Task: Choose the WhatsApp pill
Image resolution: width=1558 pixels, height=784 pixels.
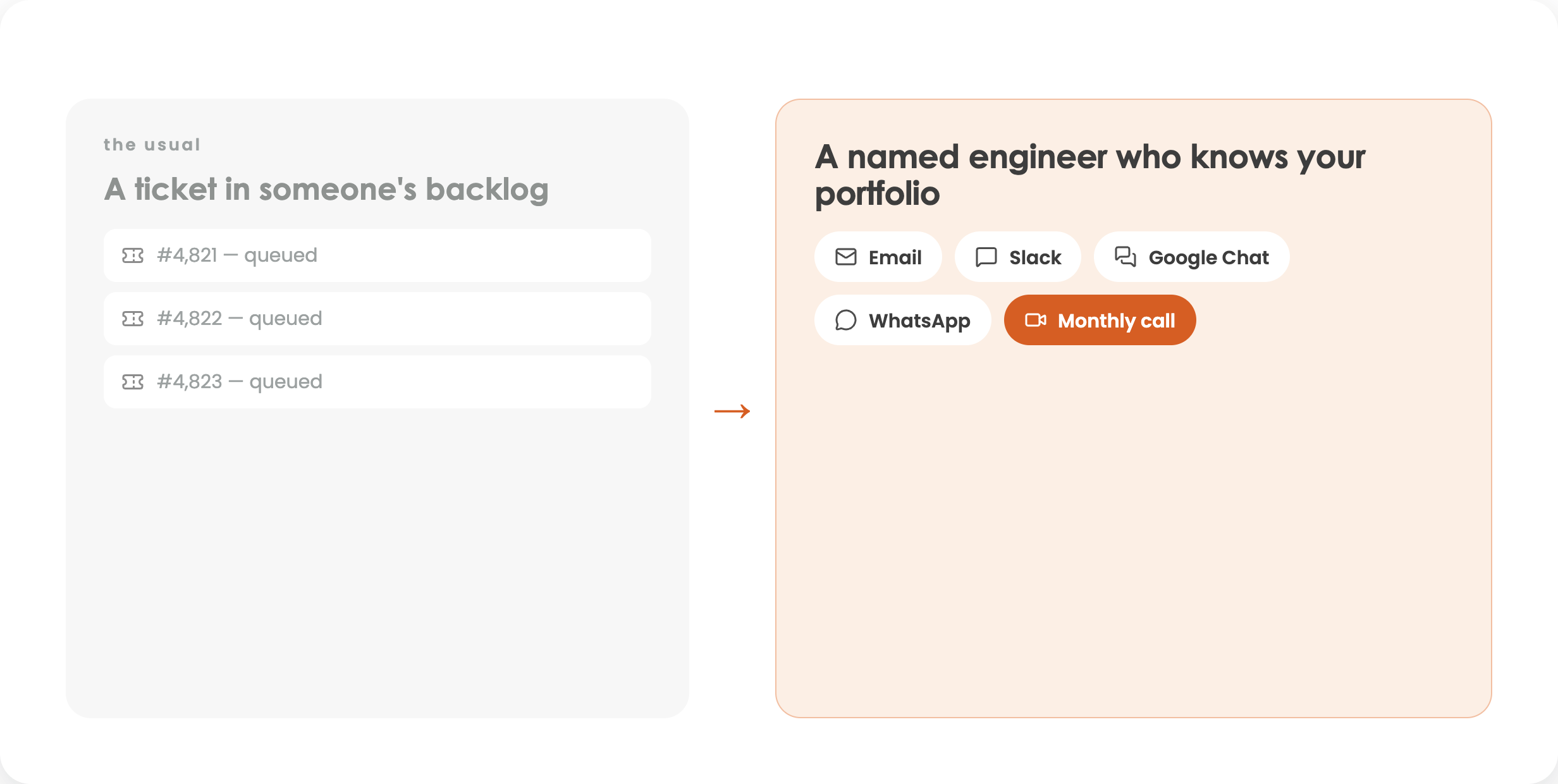Action: coord(903,320)
